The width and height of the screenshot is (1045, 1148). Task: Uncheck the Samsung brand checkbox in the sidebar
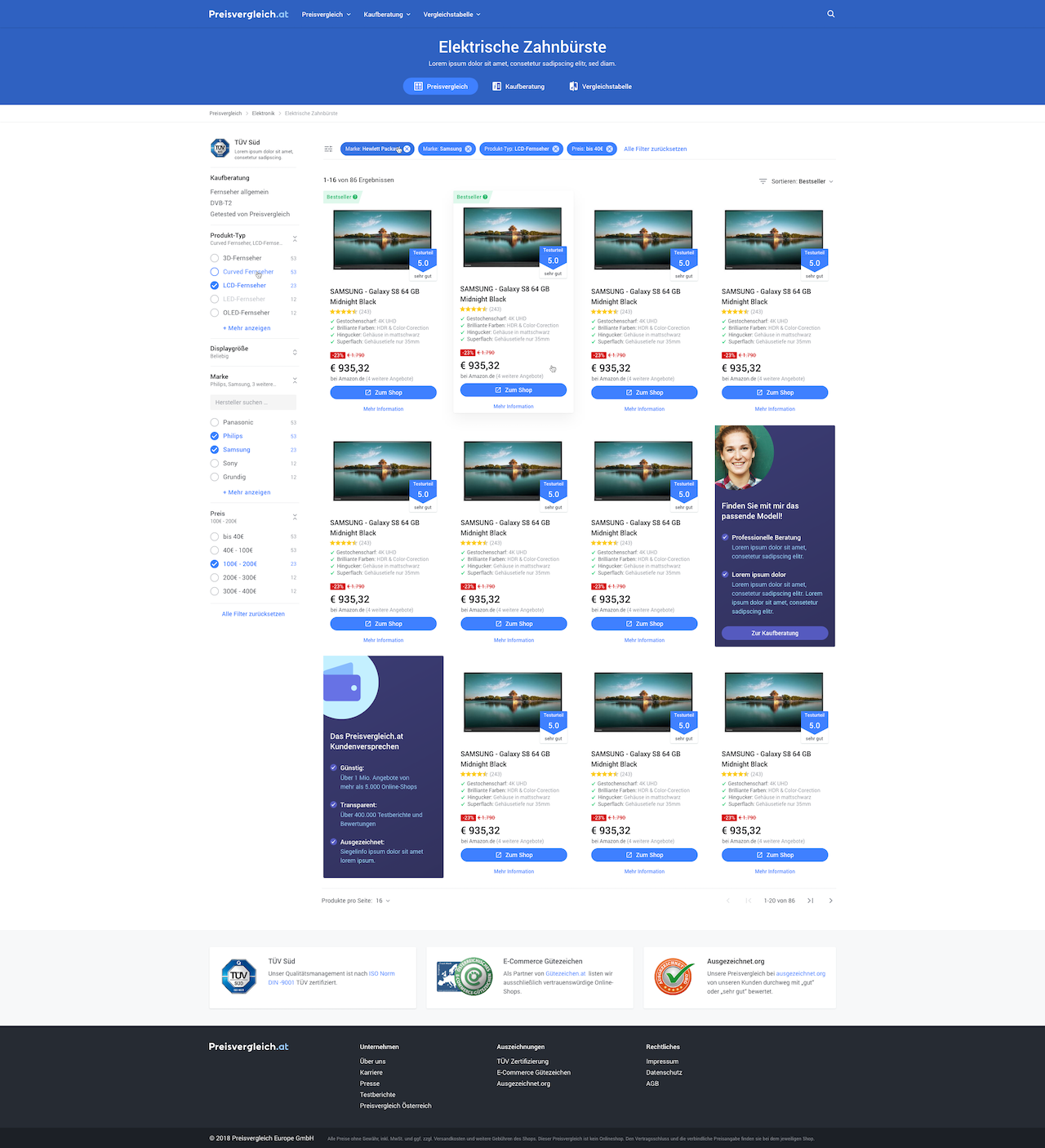pos(215,450)
